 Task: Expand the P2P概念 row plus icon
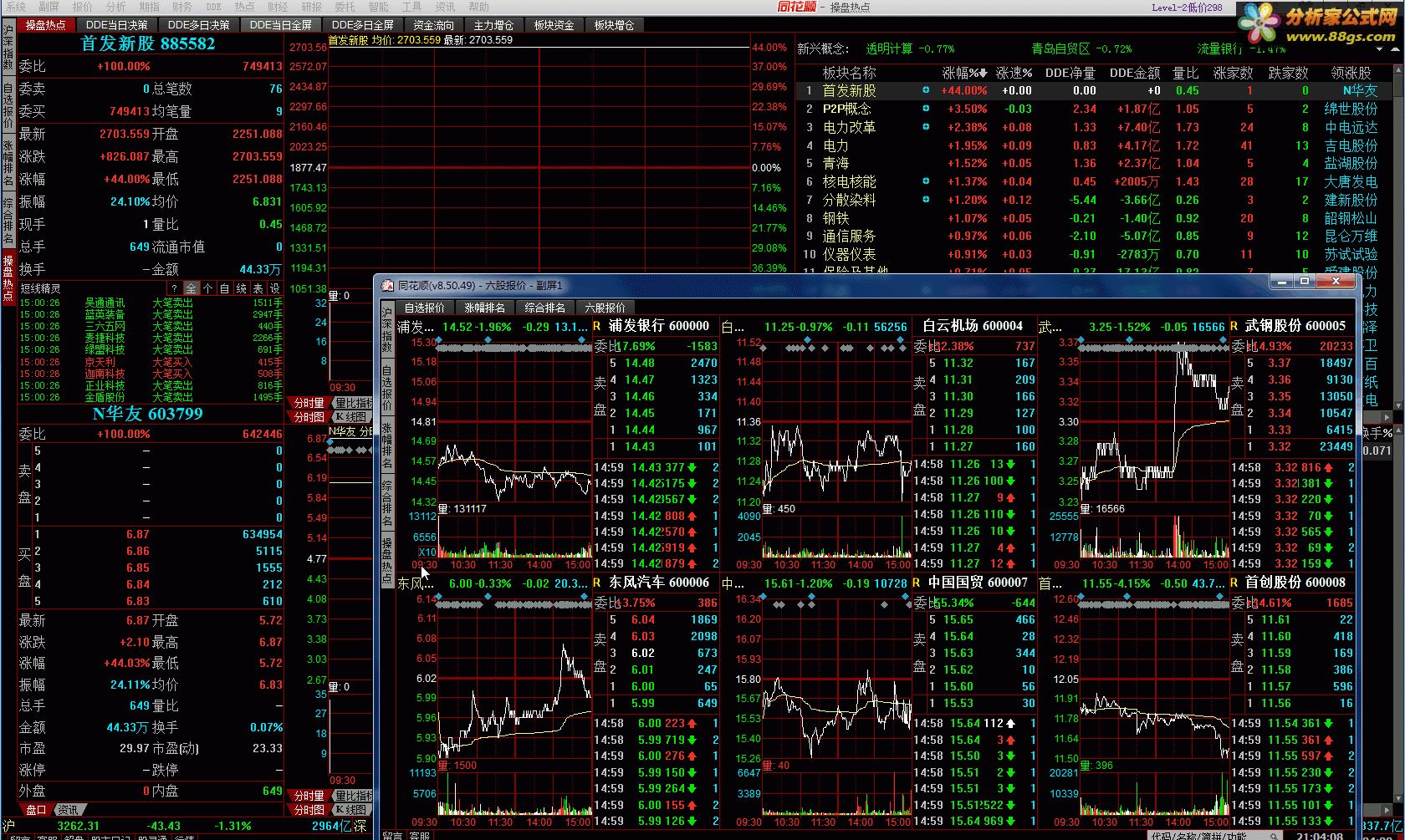tap(926, 109)
